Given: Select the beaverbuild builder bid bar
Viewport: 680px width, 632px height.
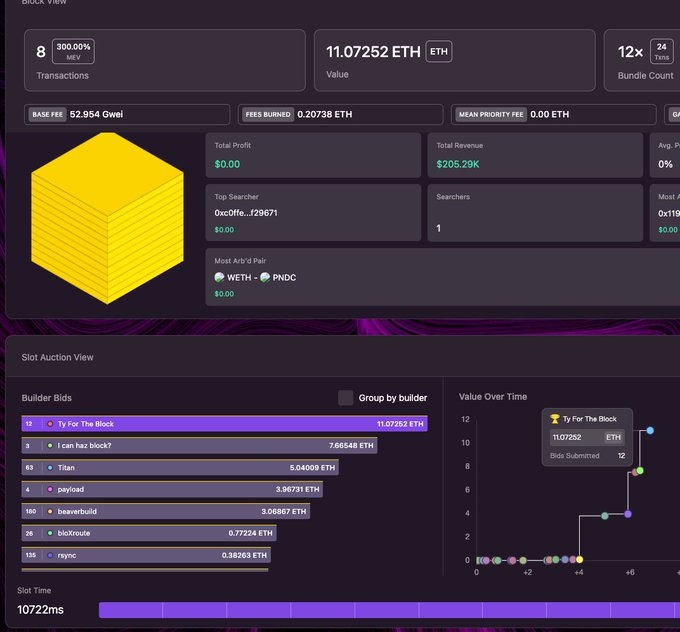Looking at the screenshot, I should pos(166,511).
